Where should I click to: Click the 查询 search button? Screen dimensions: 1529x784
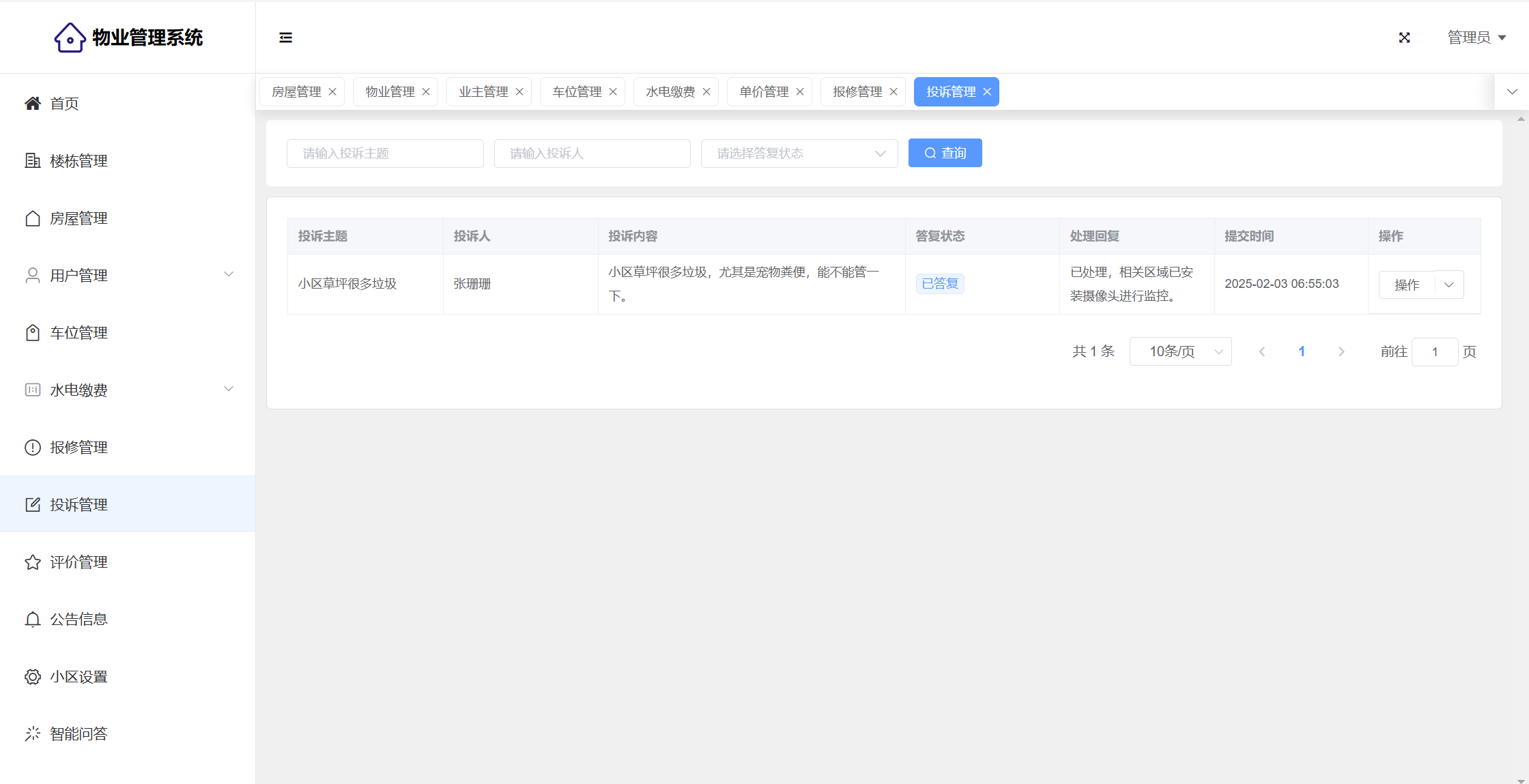(945, 153)
